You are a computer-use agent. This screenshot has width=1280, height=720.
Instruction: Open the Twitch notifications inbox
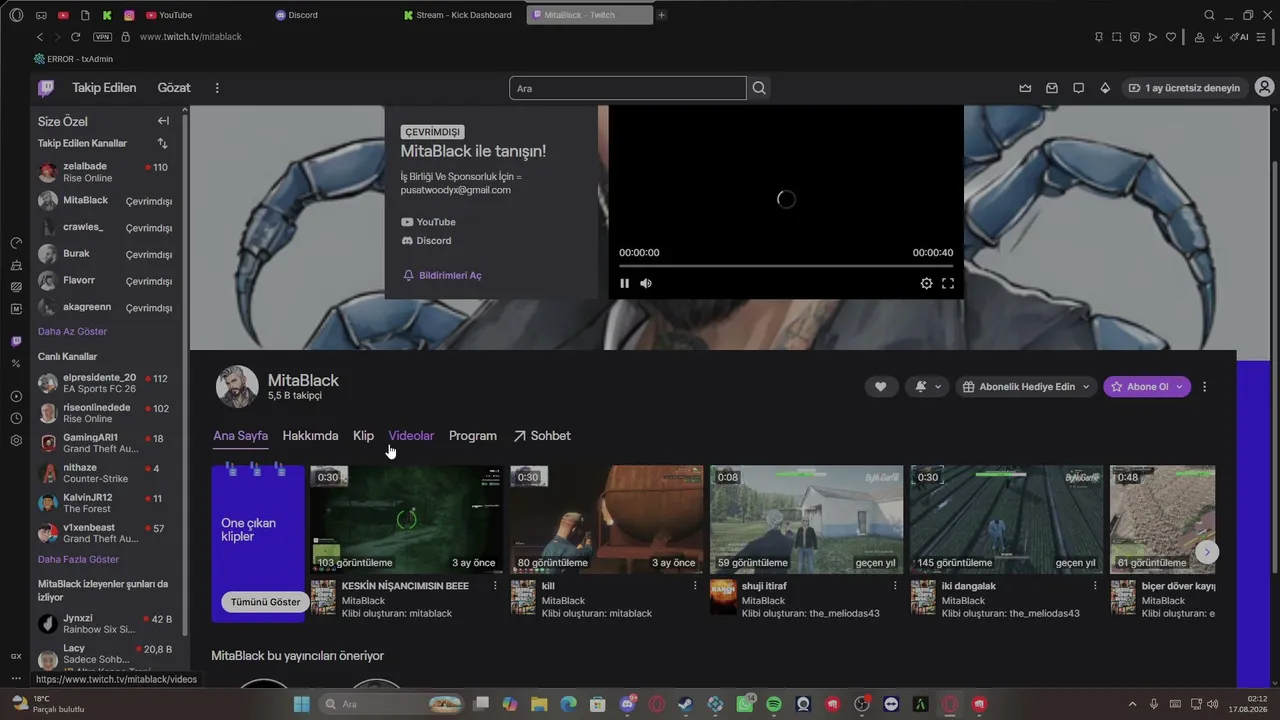coord(1052,88)
